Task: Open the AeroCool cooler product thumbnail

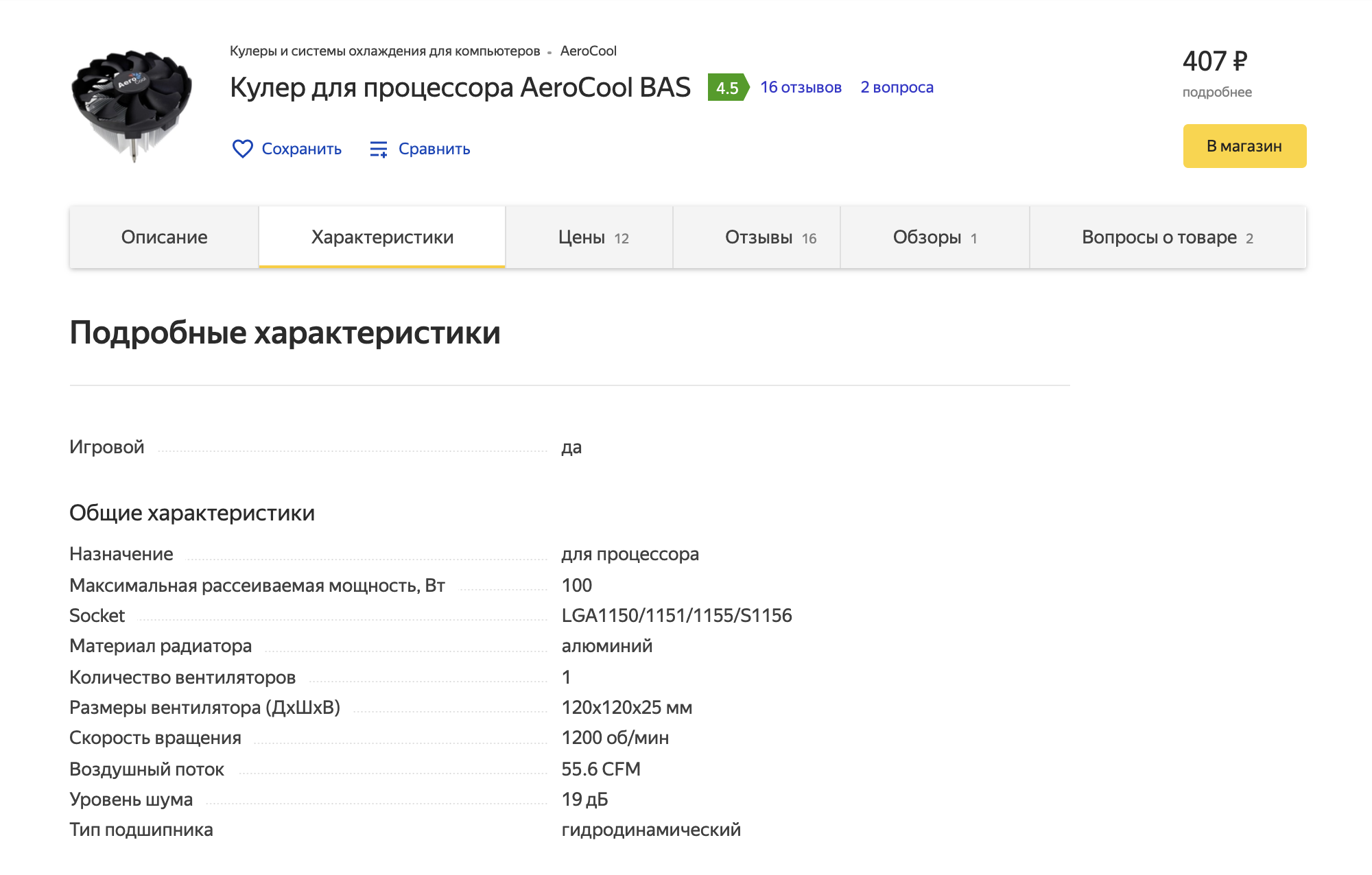Action: click(132, 105)
